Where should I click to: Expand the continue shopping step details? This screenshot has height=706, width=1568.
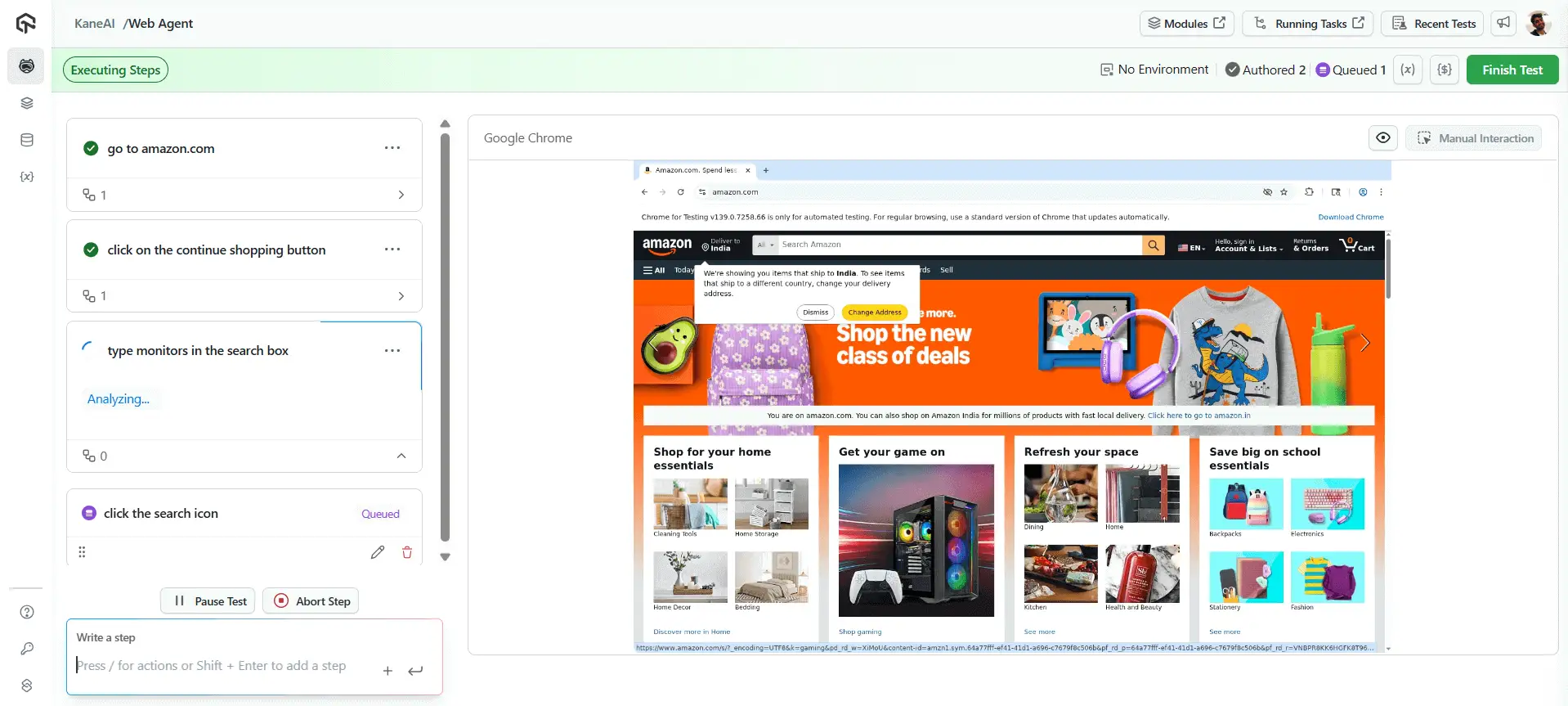coord(401,296)
